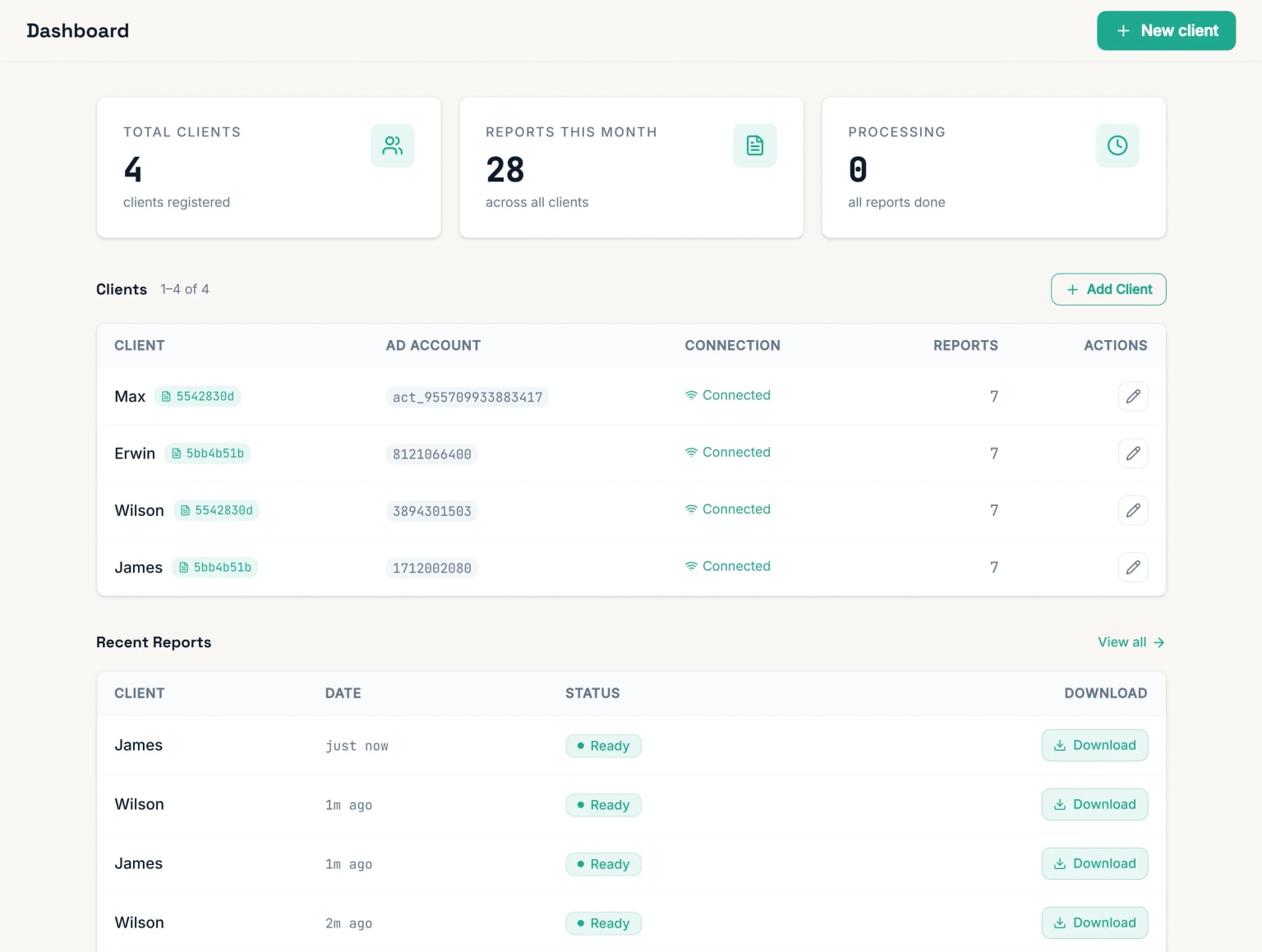This screenshot has height=952, width=1262.
Task: Click the Ready status badge for just now report
Action: 604,746
